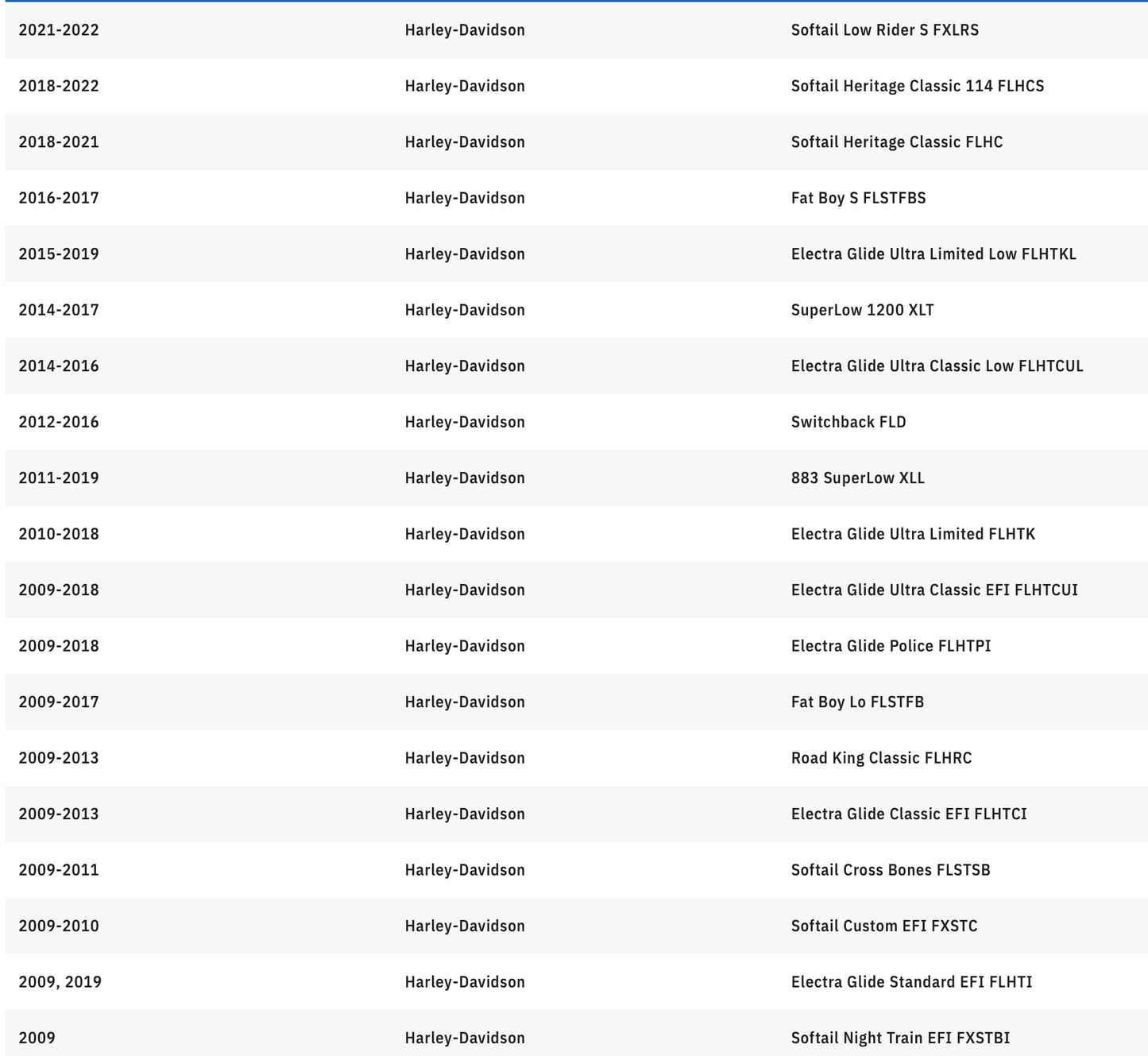Select 'Harley-Davidson' in the Switchback FLD row
The image size is (1148, 1056).
tap(465, 422)
